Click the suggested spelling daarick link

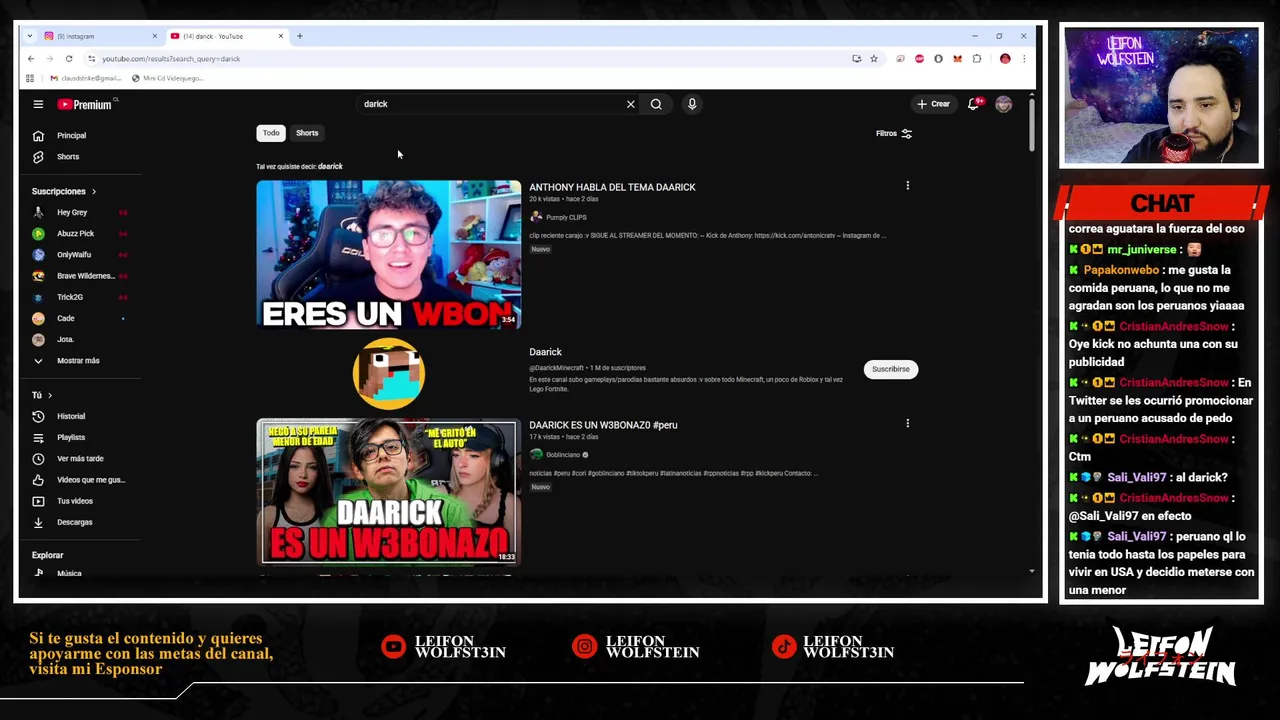pos(330,166)
